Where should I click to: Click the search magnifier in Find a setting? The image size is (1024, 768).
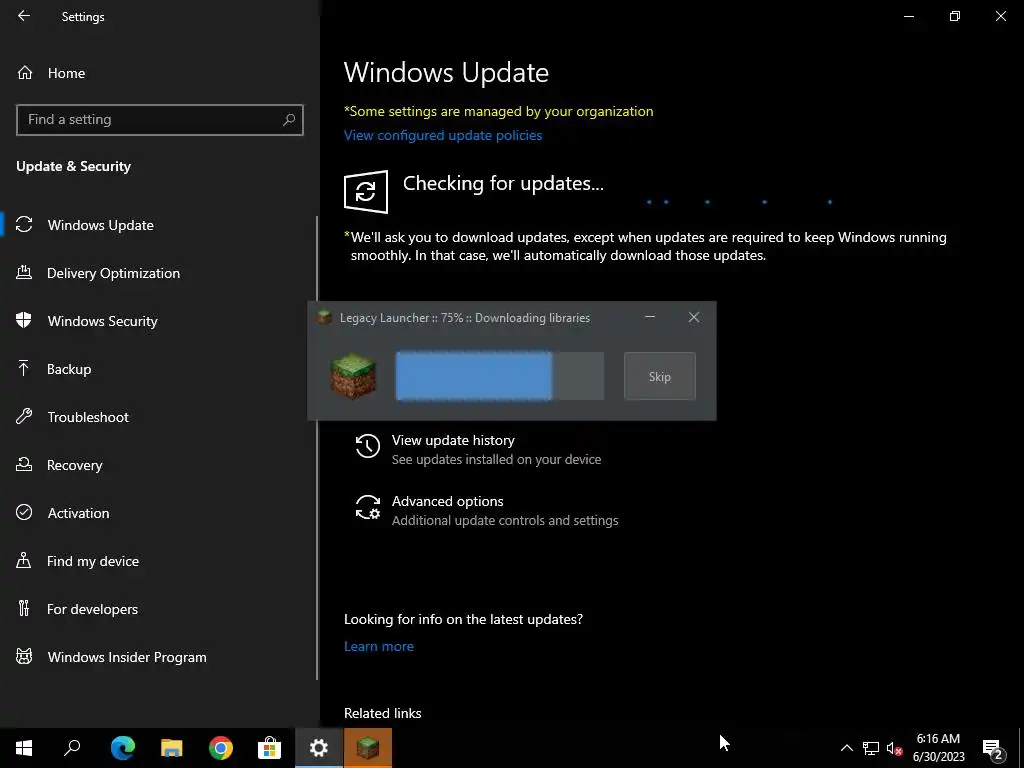tap(289, 120)
